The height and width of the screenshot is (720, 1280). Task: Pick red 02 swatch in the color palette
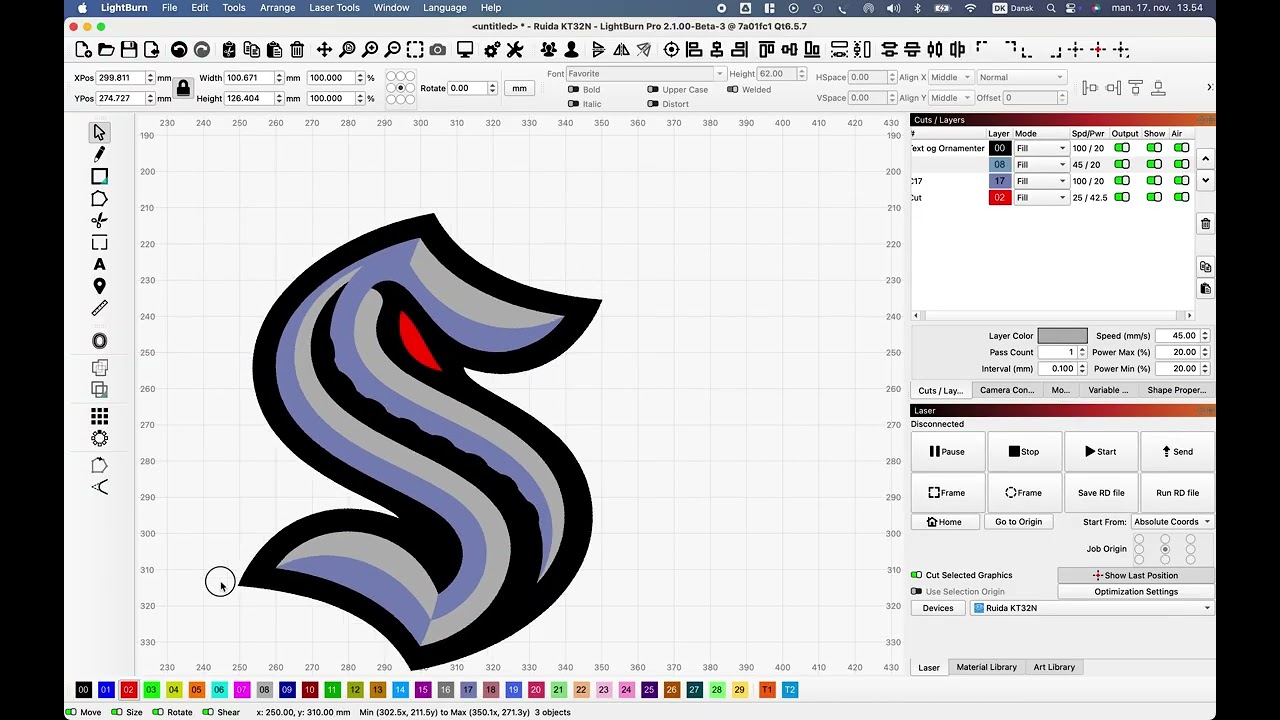(128, 690)
